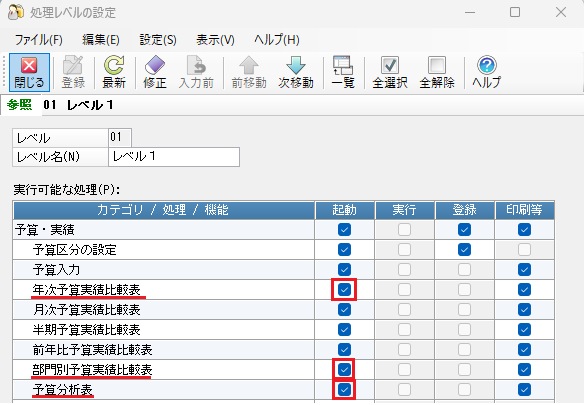Screen dimensions: 584x405
Task: Click the 前移動 up arrow icon
Action: (249, 65)
